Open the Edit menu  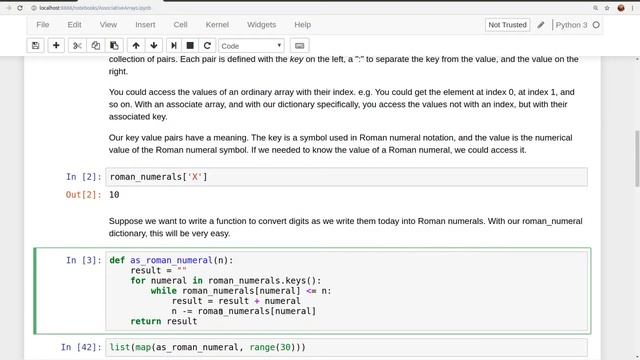tap(74, 25)
